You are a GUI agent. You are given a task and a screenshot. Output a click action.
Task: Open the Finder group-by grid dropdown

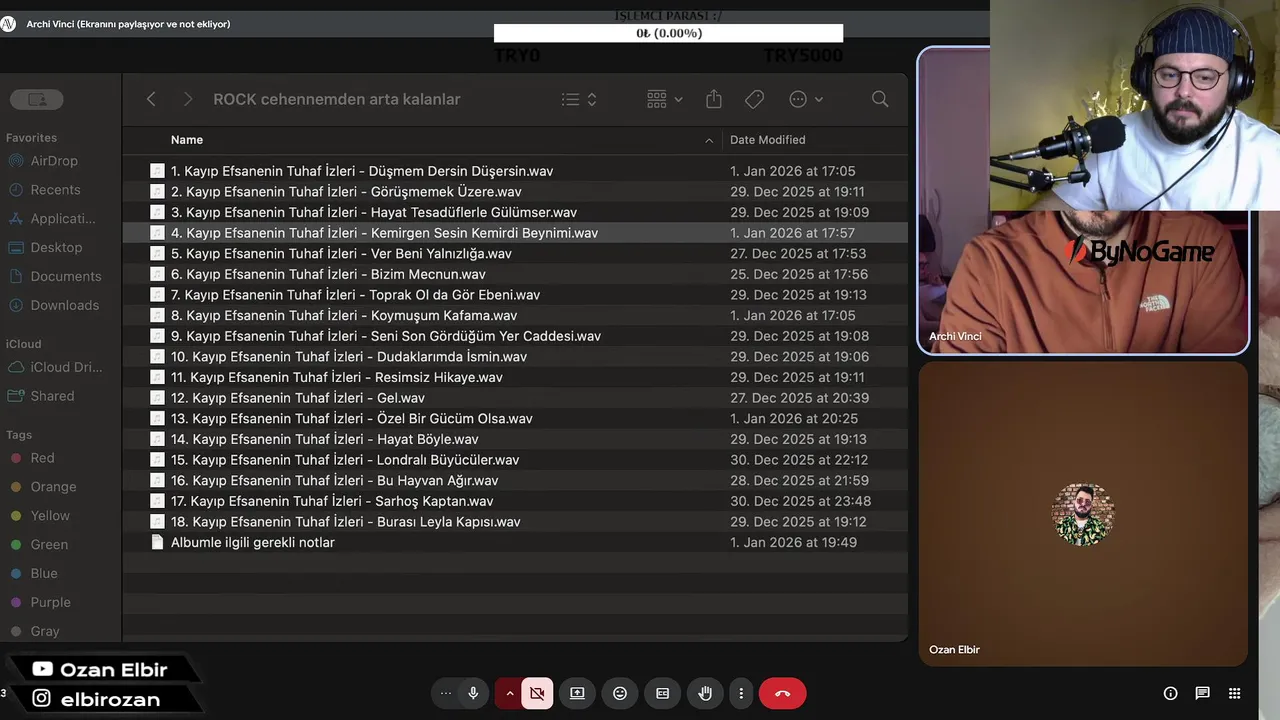pos(665,99)
